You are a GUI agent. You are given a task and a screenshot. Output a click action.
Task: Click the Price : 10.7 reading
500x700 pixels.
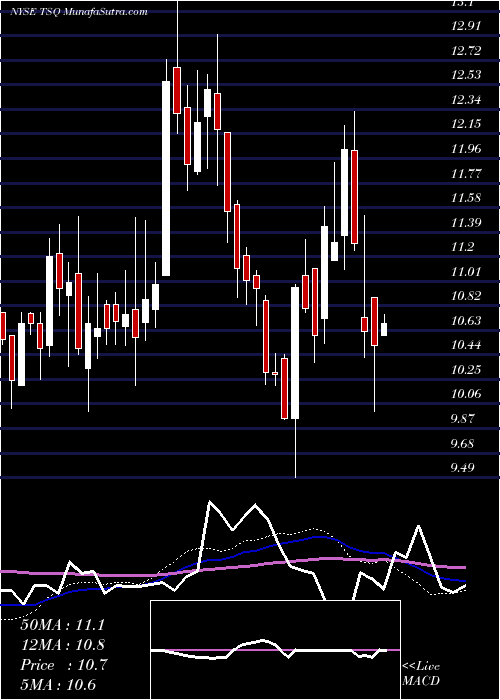click(63, 665)
